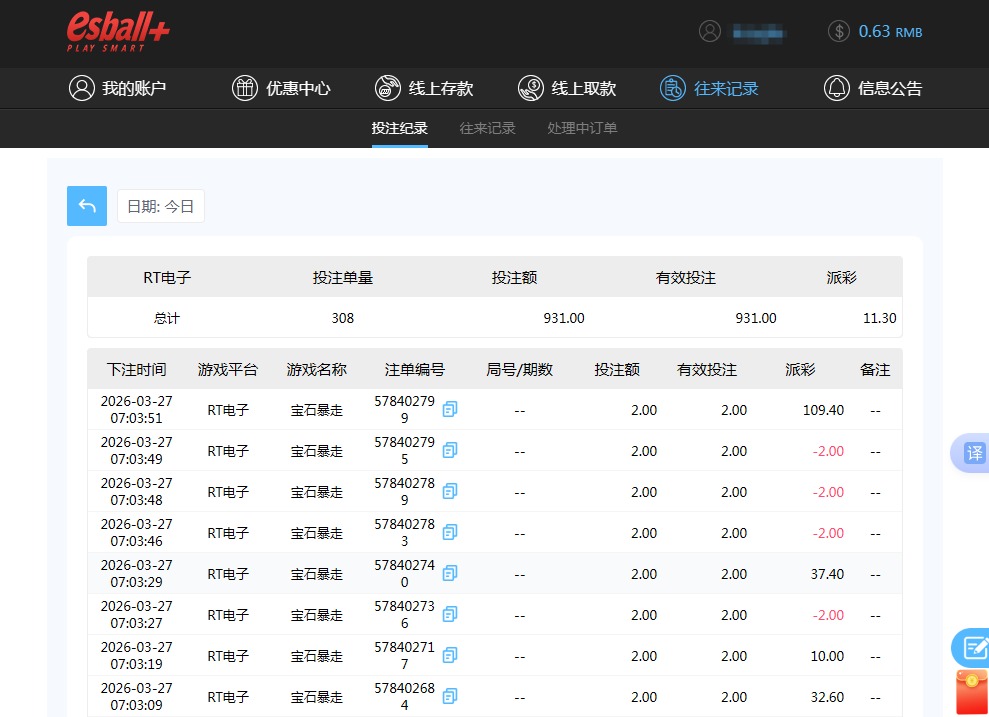Click the 优惠中心 promotions icon
989x717 pixels.
[245, 88]
